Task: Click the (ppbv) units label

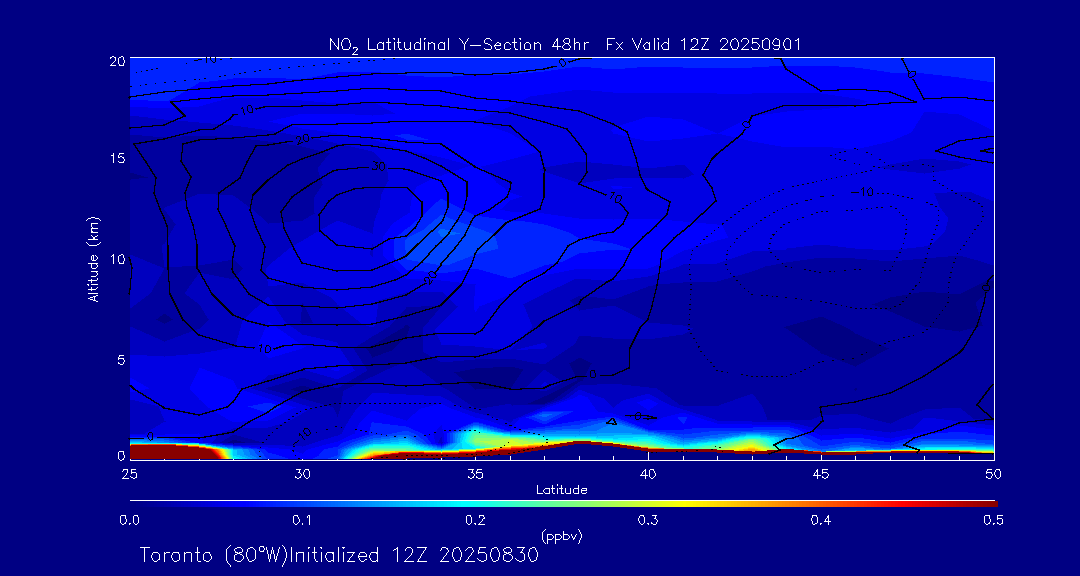Action: click(561, 536)
